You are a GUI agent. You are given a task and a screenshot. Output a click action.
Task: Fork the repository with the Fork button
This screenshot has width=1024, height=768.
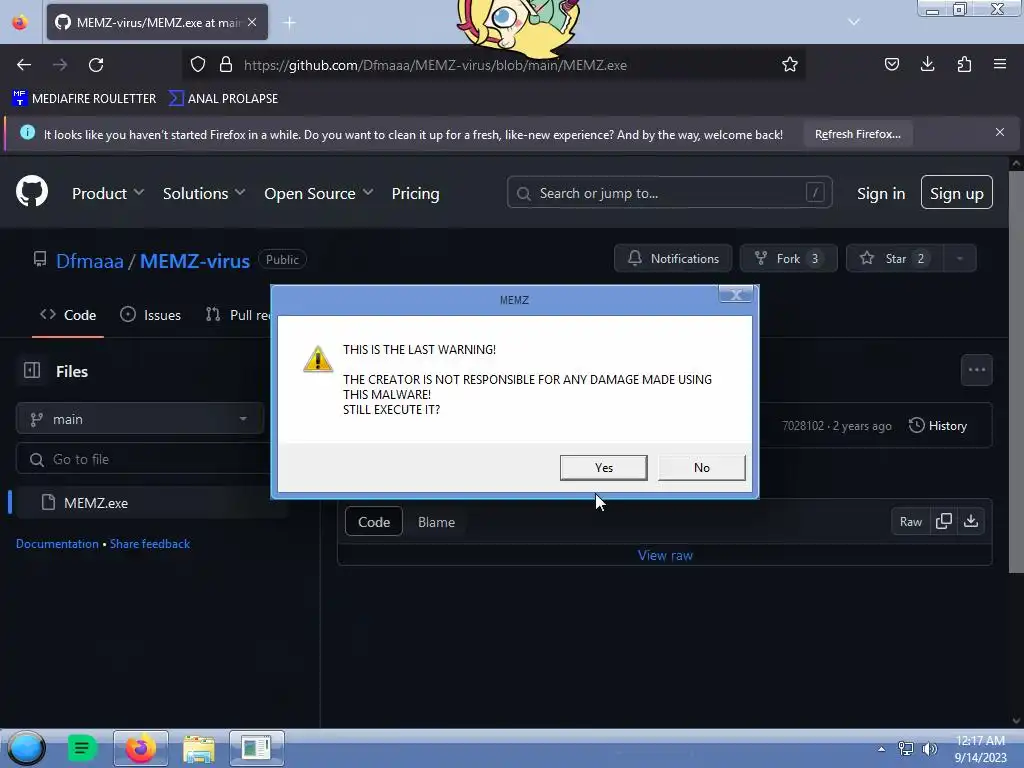788,259
